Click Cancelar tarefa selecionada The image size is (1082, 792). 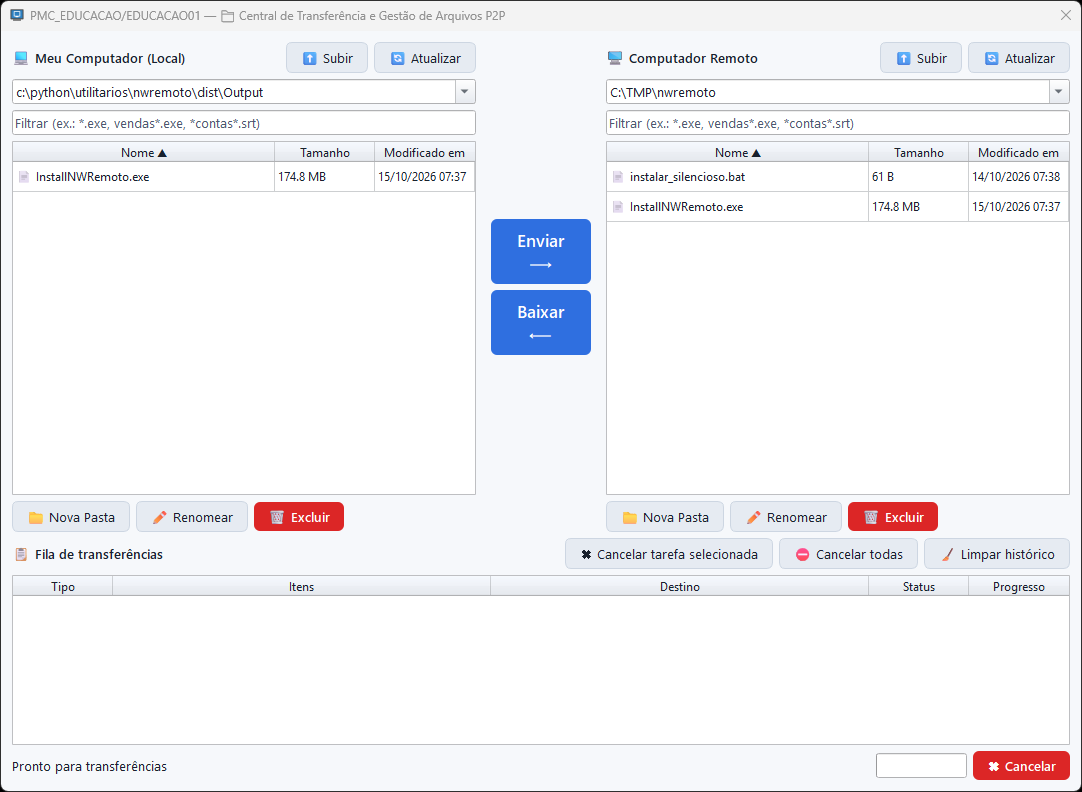669,554
